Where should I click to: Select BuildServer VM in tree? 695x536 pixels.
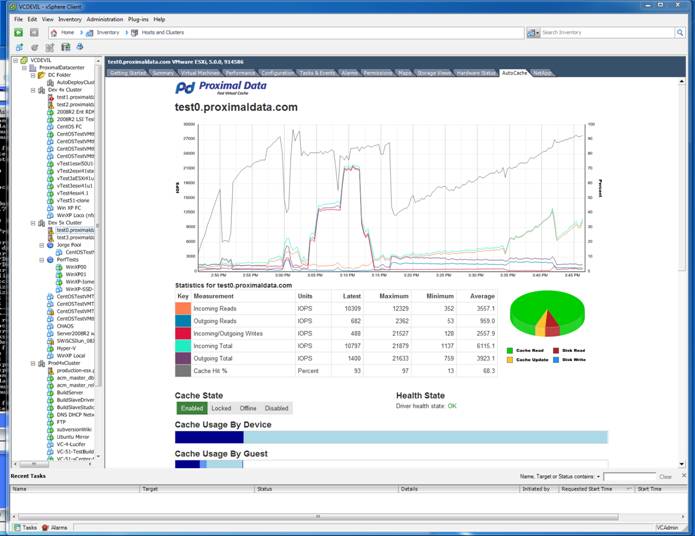click(x=70, y=393)
